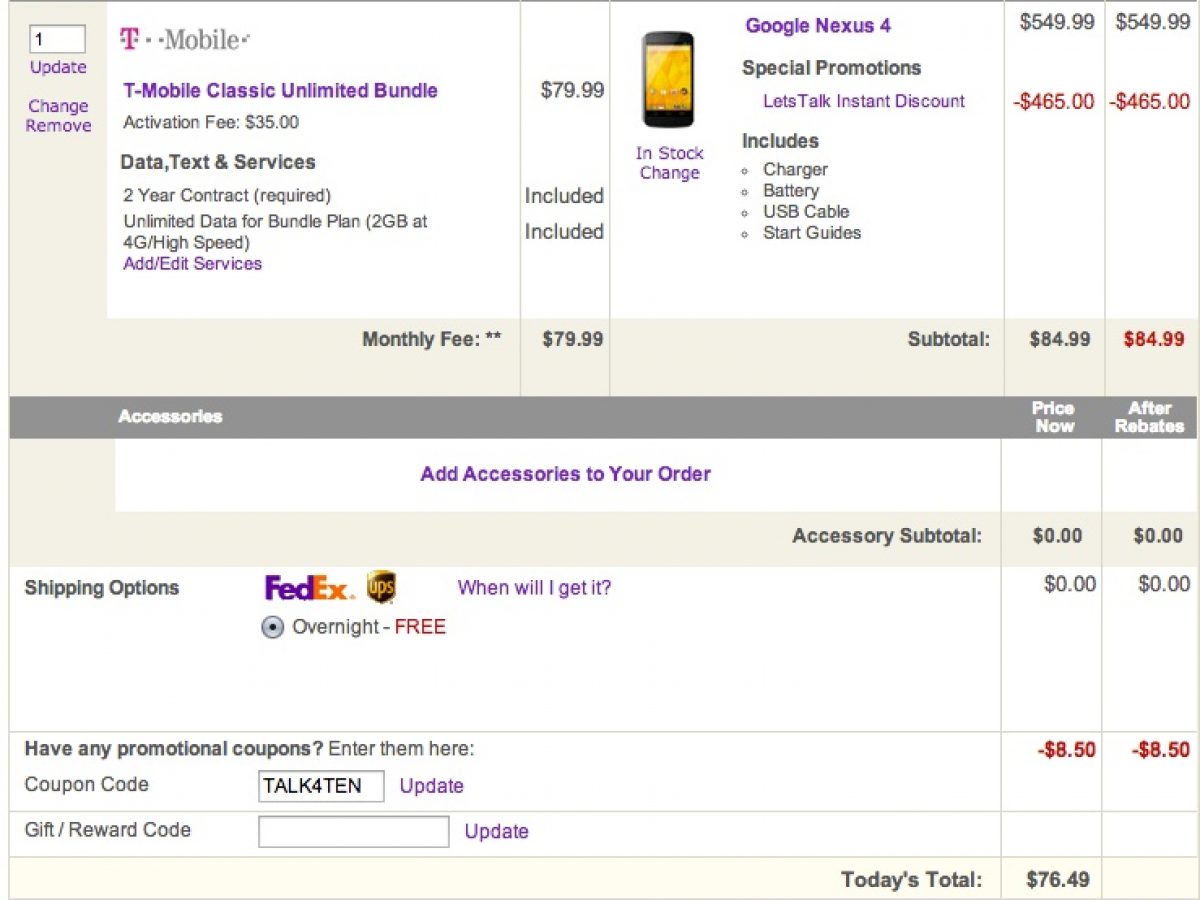Click the Update link under quantity
This screenshot has width=1200, height=900.
coord(58,67)
